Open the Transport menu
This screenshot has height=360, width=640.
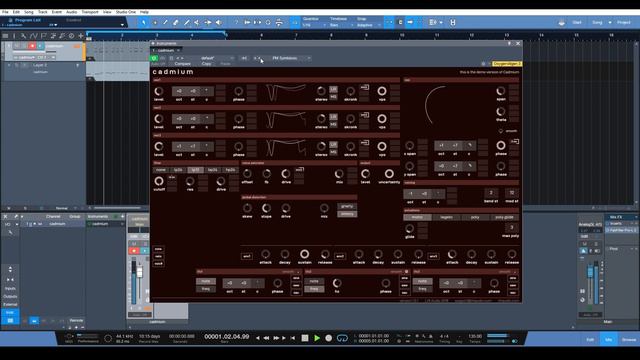point(90,12)
